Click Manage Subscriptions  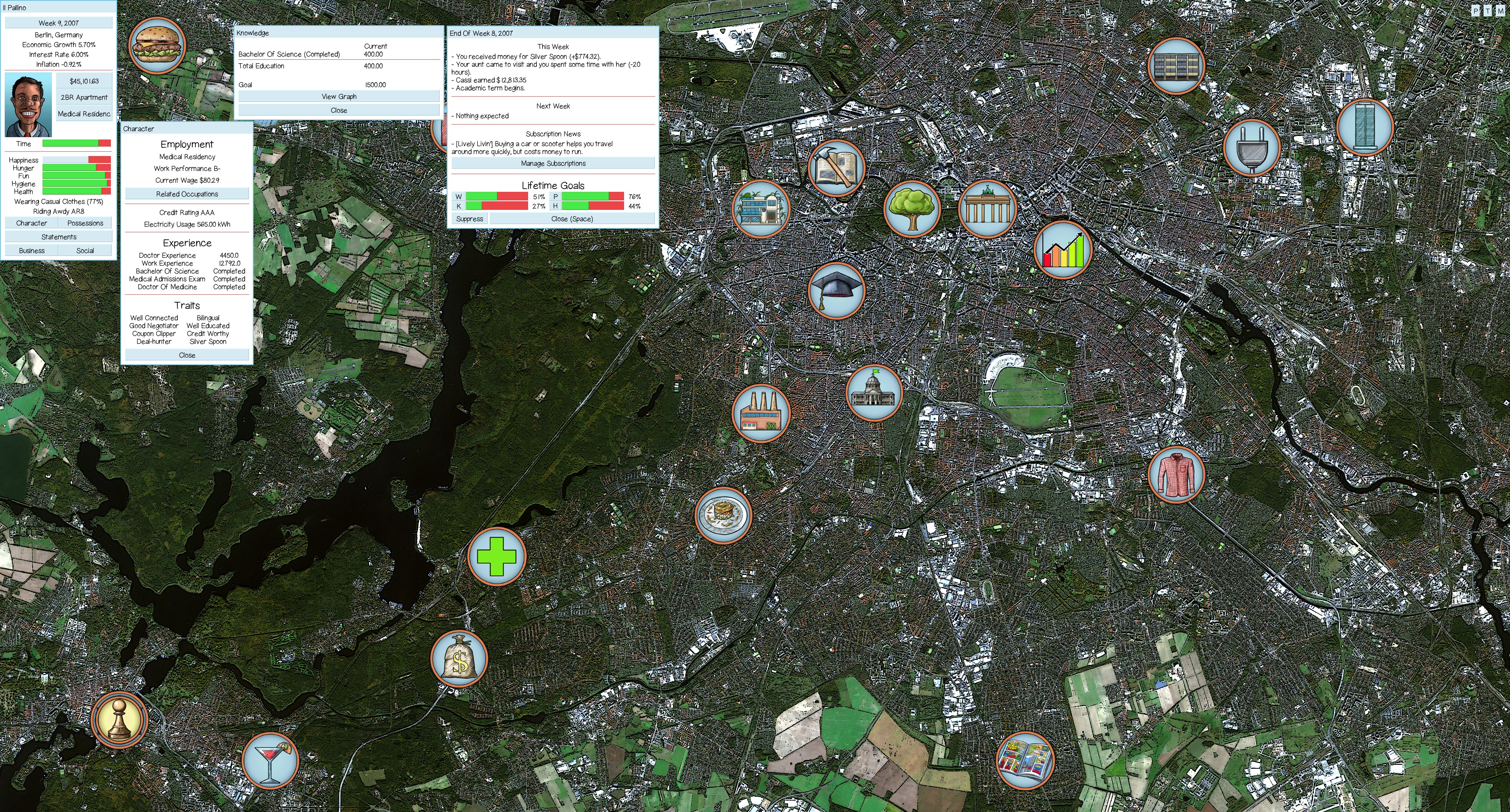(553, 164)
